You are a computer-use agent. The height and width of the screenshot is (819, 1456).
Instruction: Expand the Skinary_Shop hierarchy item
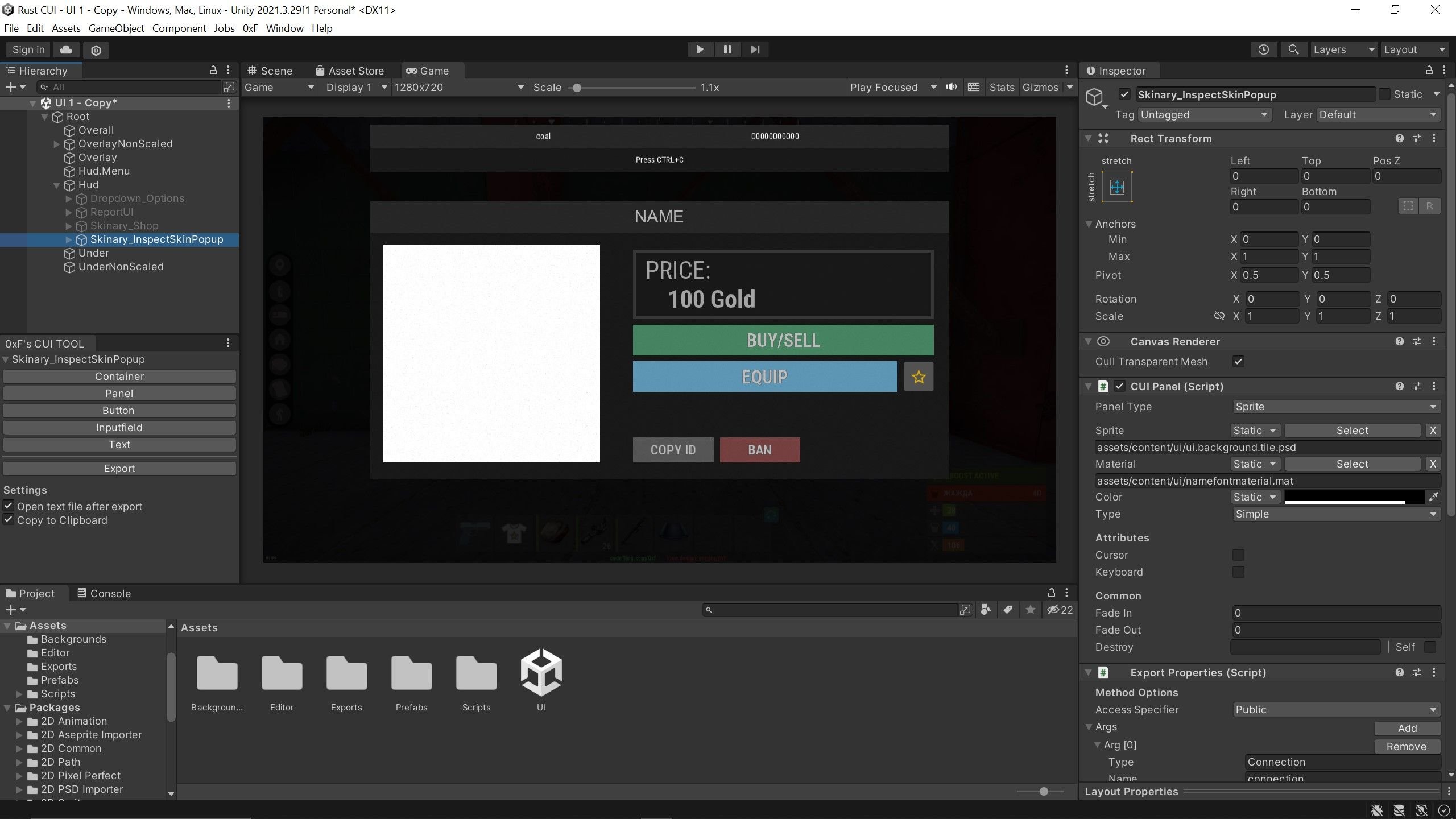[69, 226]
